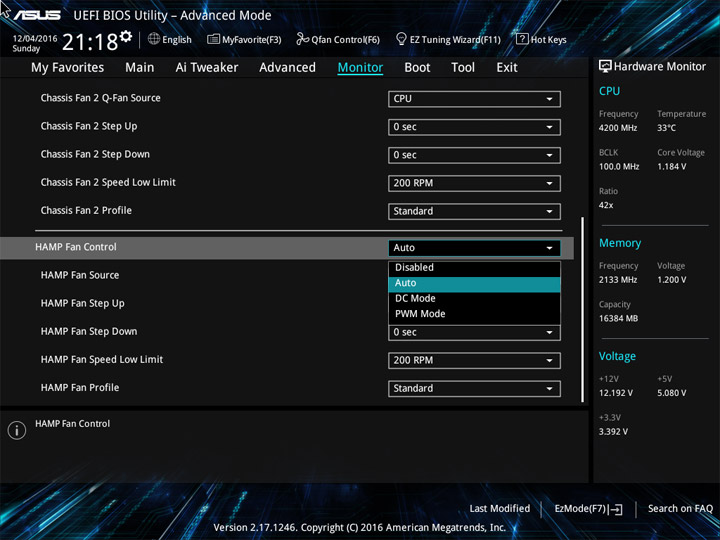Click the ASUS logo
The image size is (720, 540).
(37, 16)
